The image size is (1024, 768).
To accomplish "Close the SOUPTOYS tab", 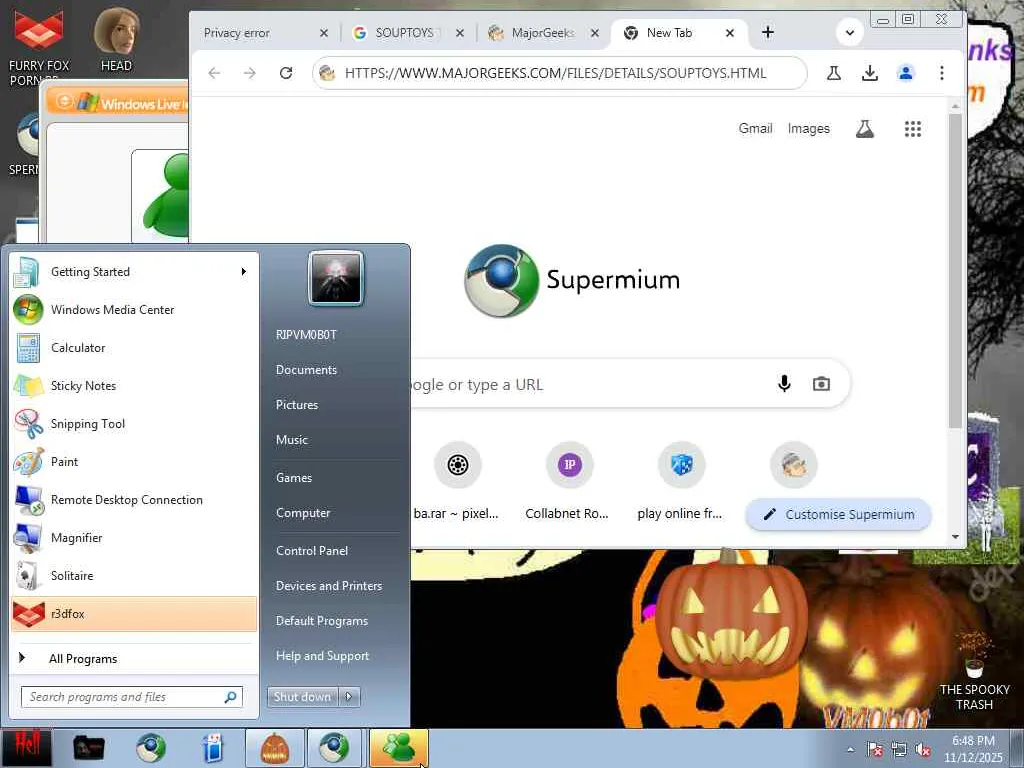I will [460, 33].
